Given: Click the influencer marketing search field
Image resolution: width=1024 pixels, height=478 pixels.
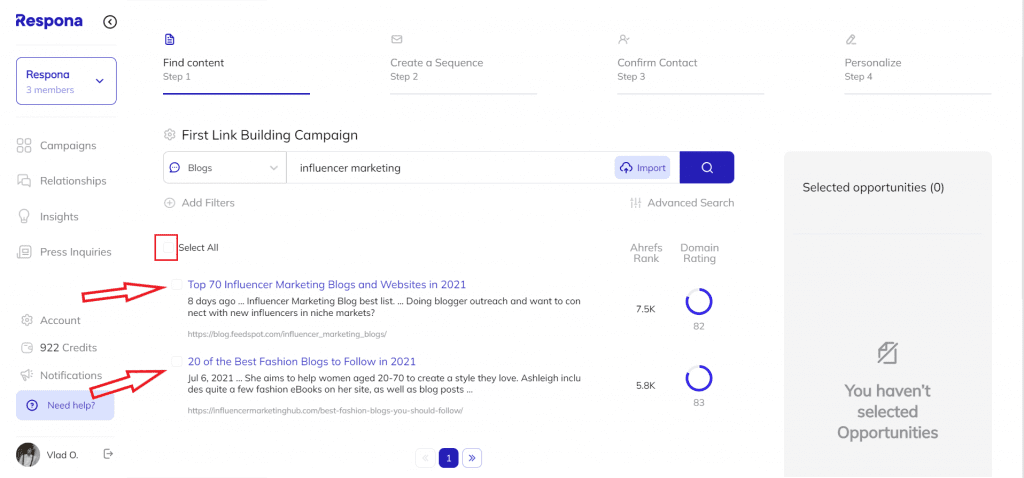Looking at the screenshot, I should tap(451, 168).
